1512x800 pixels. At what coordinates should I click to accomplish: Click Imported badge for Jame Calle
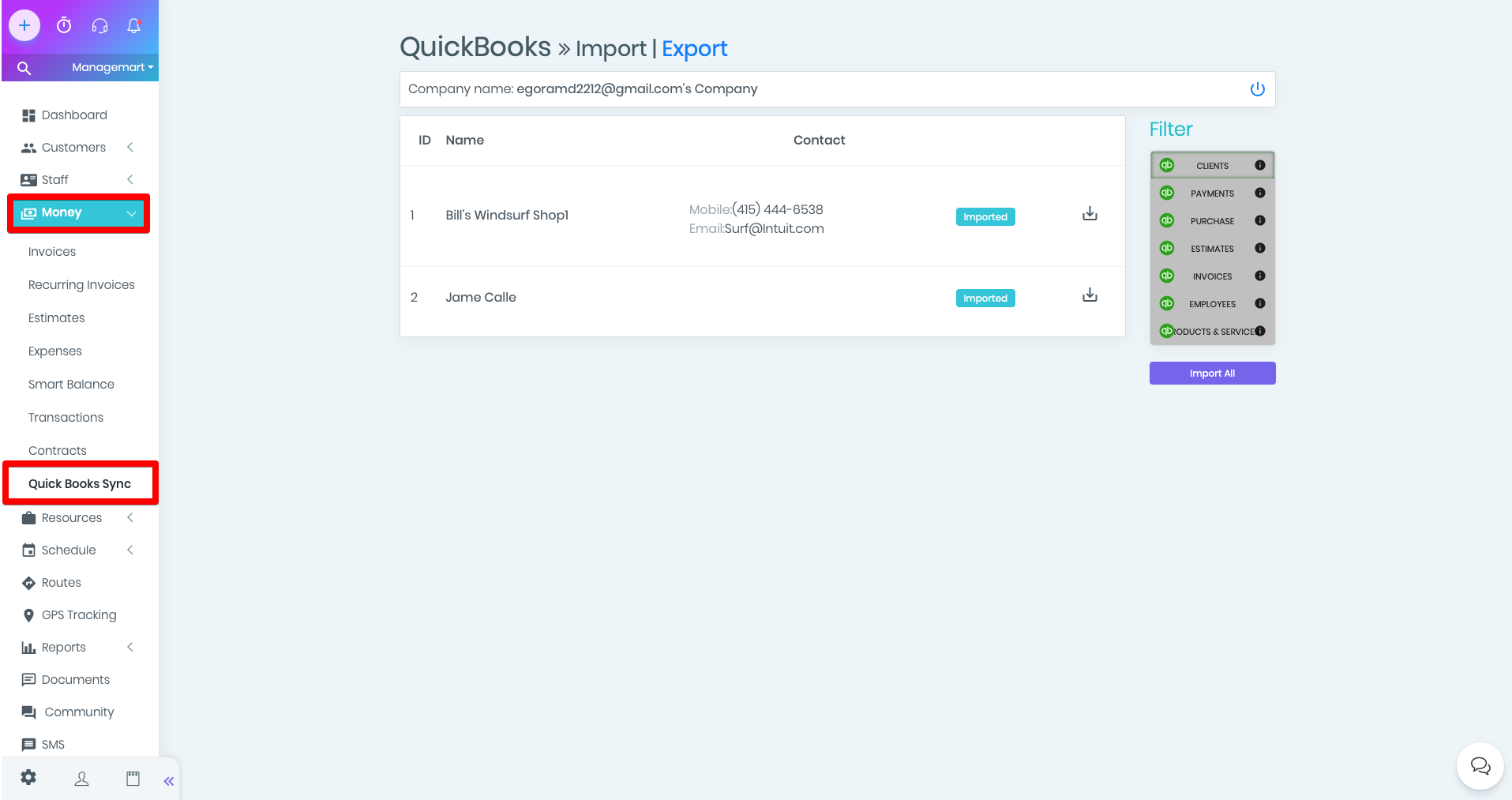click(x=985, y=299)
